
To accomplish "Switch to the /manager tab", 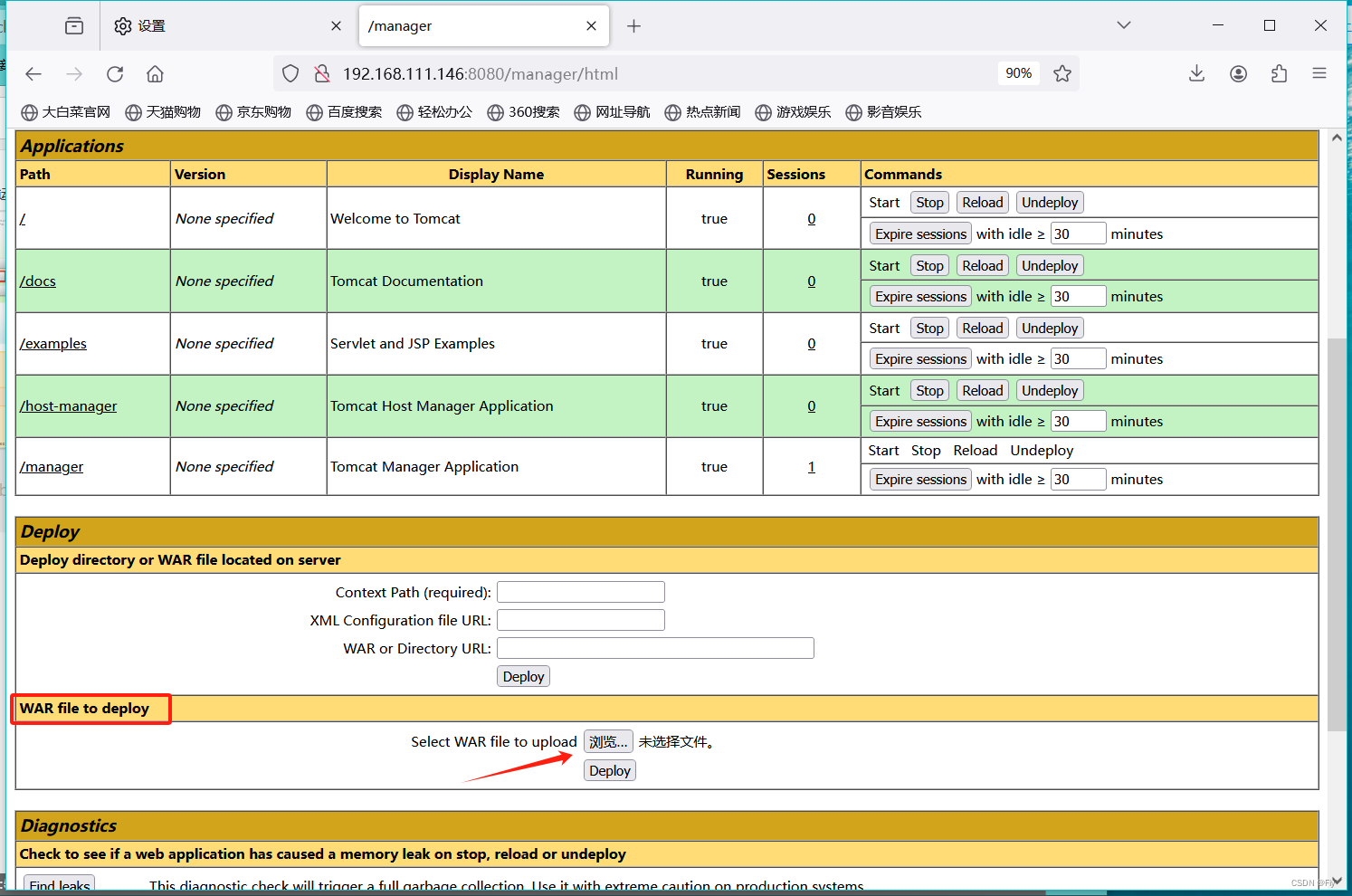I will (484, 26).
